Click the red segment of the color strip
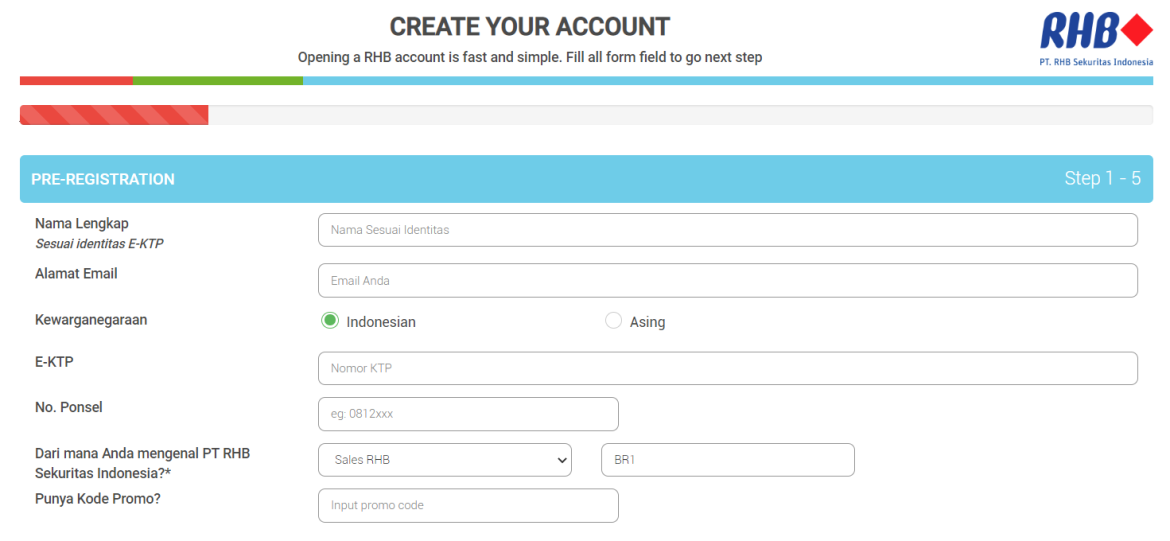This screenshot has height=541, width=1170. point(76,81)
